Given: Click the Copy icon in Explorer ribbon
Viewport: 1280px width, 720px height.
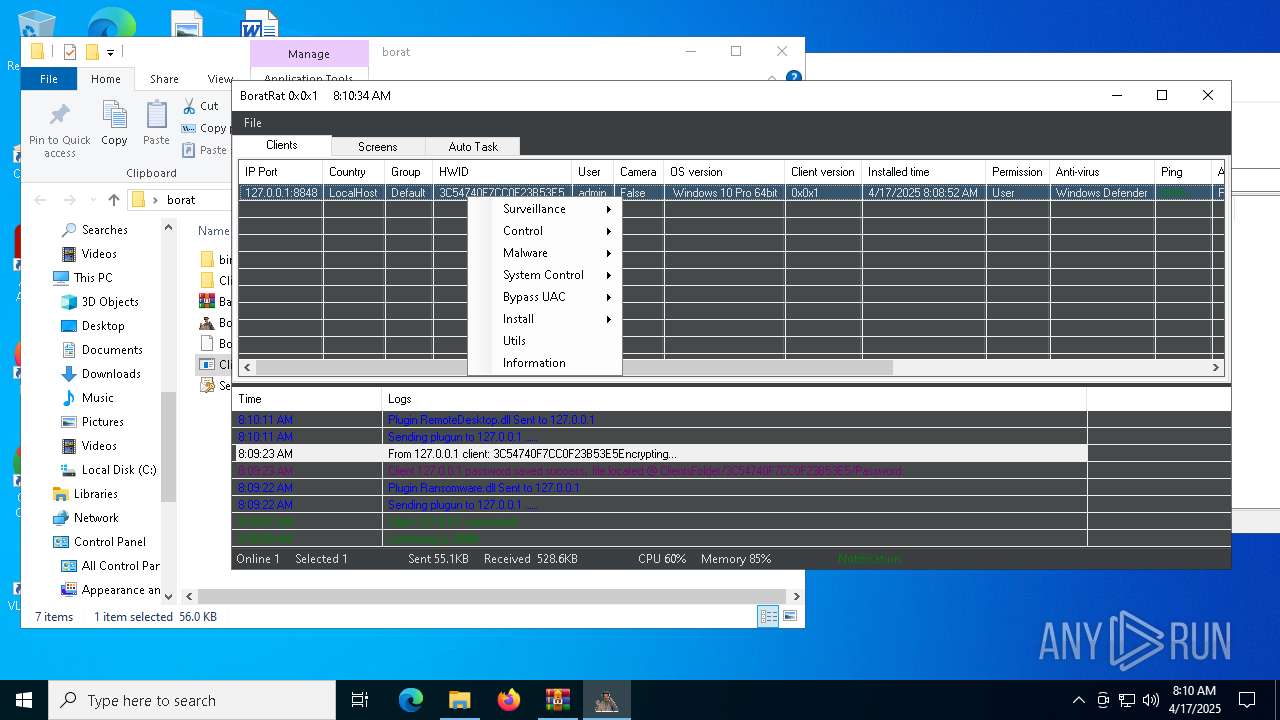Looking at the screenshot, I should tap(114, 124).
